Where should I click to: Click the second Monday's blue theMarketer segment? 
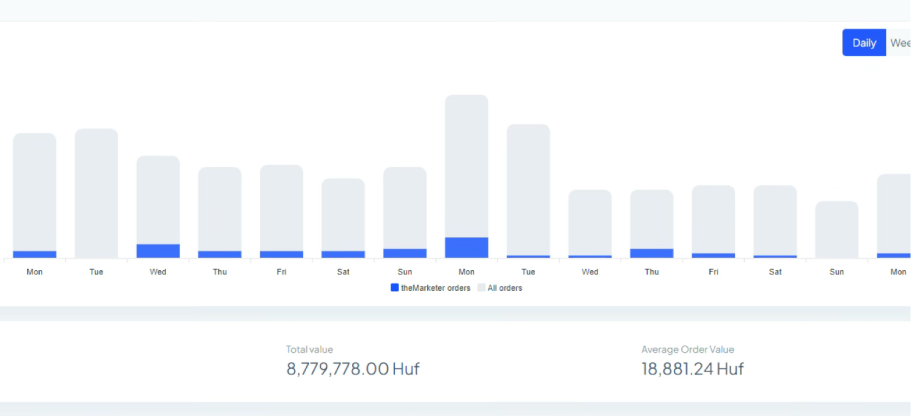466,248
